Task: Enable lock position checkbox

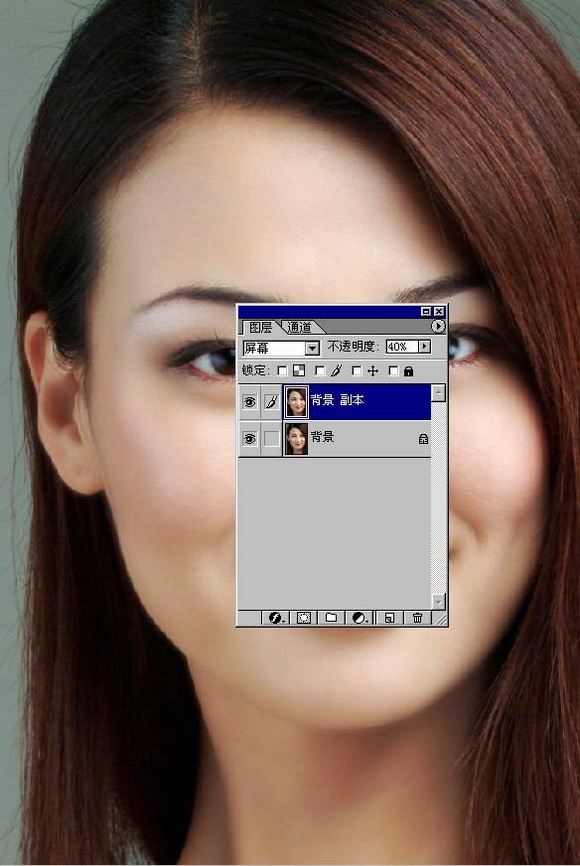Action: (x=357, y=371)
